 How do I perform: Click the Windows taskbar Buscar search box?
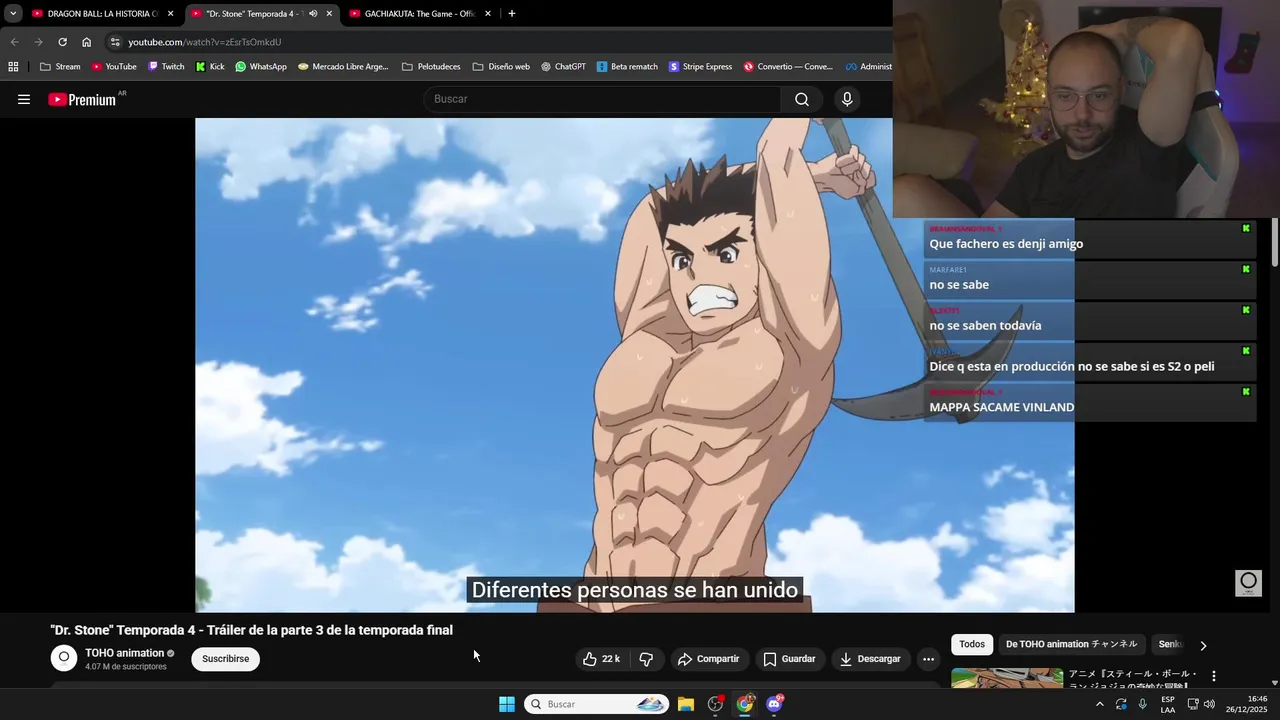(597, 704)
